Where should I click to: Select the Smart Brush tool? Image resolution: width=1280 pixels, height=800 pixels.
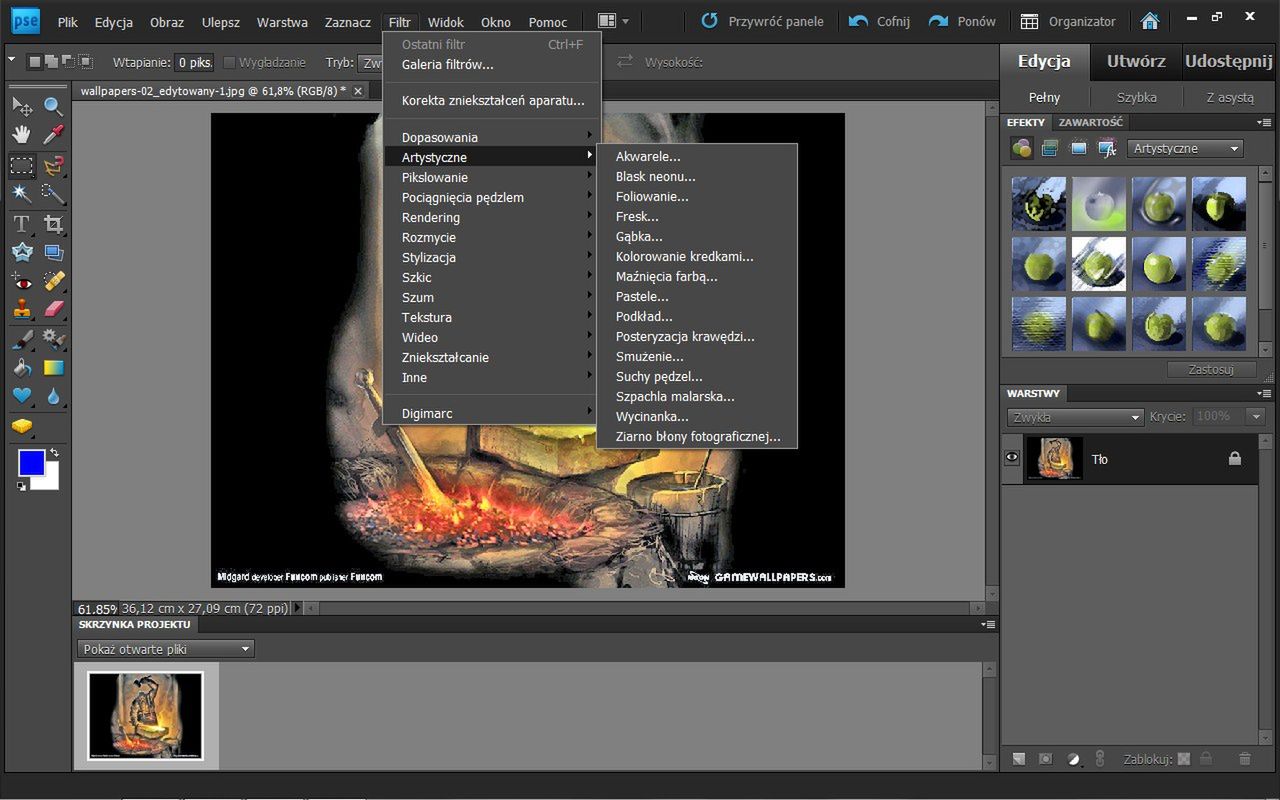[x=53, y=340]
